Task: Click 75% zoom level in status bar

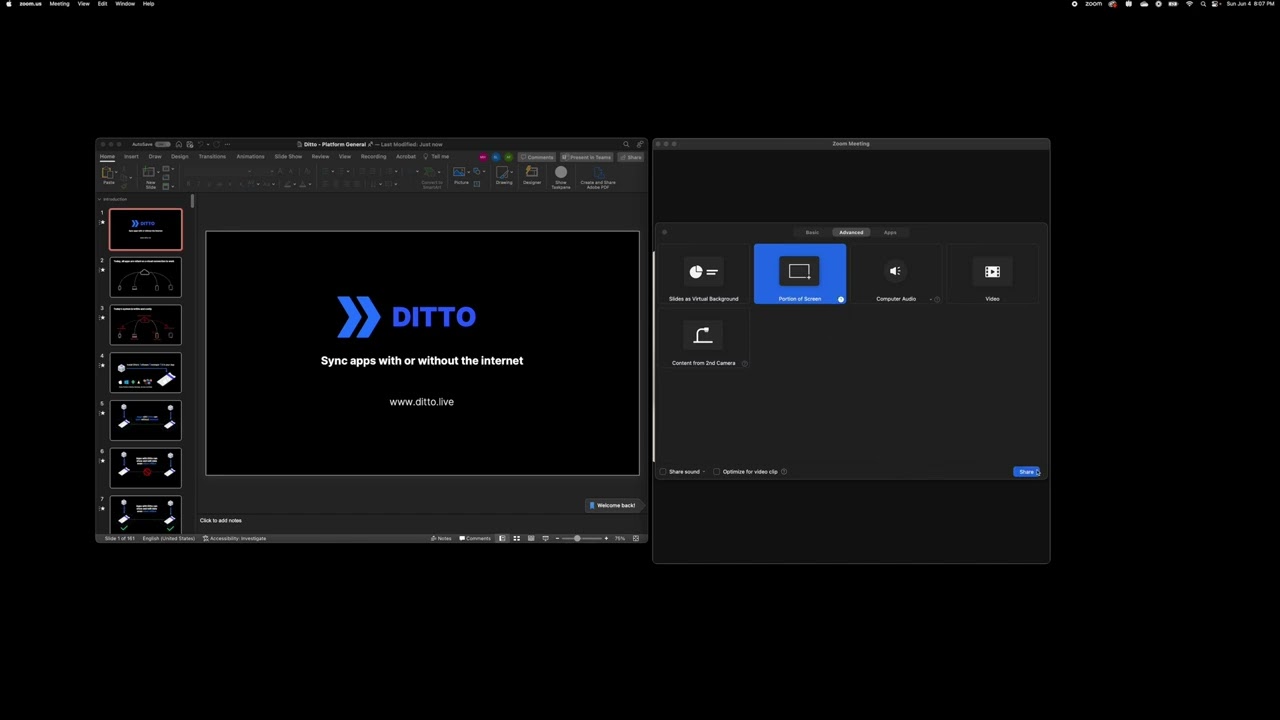Action: [620, 538]
